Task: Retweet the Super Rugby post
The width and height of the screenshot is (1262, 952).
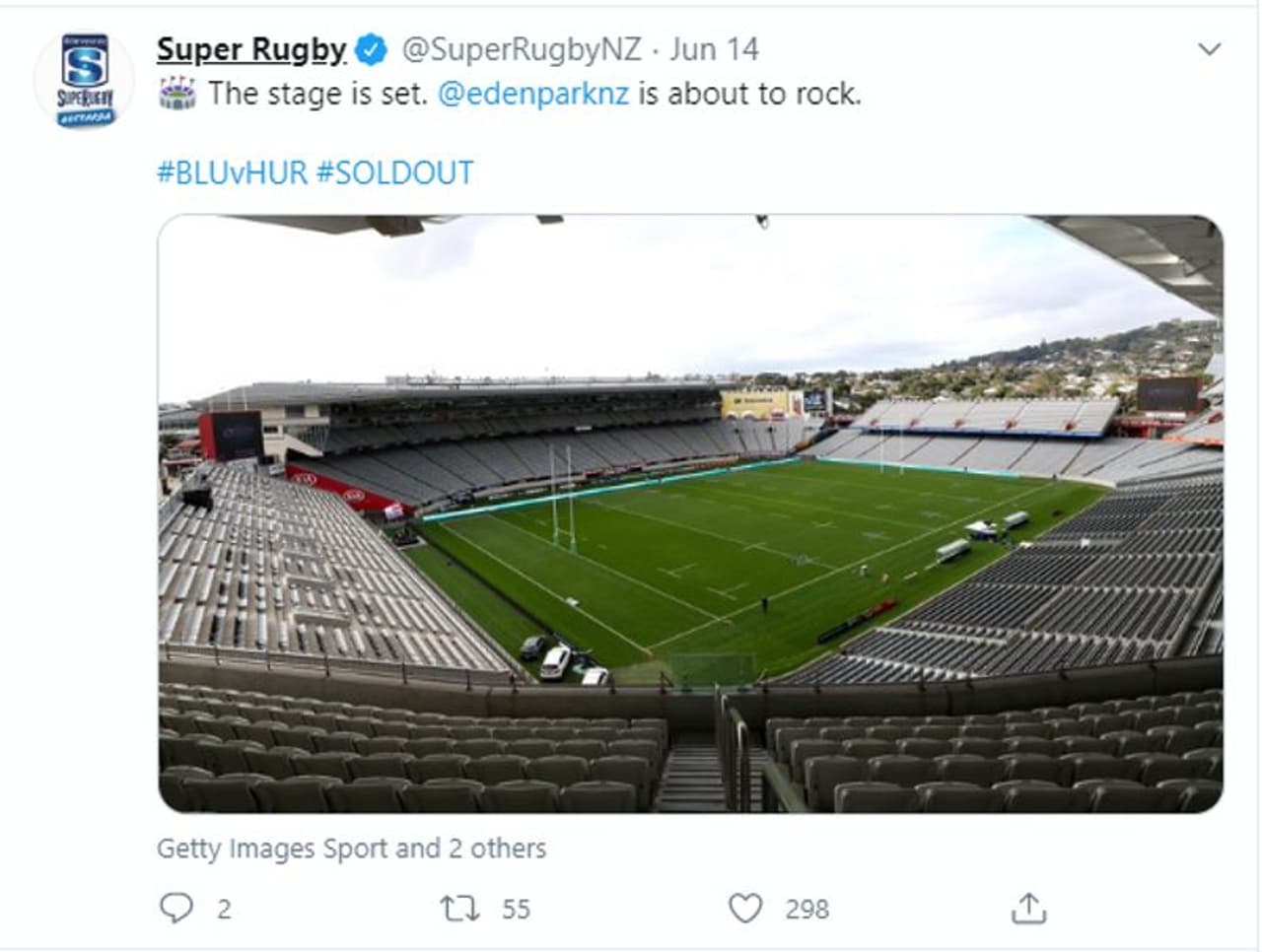Action: pos(458,908)
